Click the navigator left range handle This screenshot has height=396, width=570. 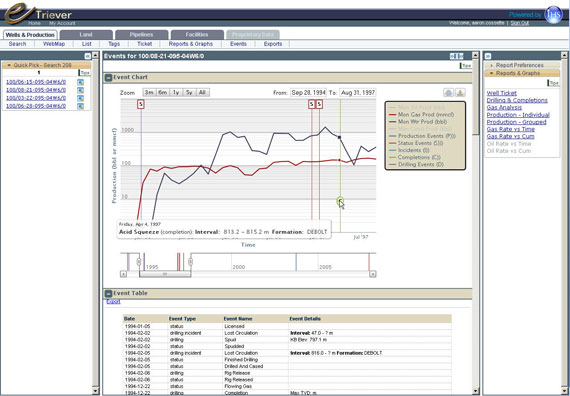(139, 262)
